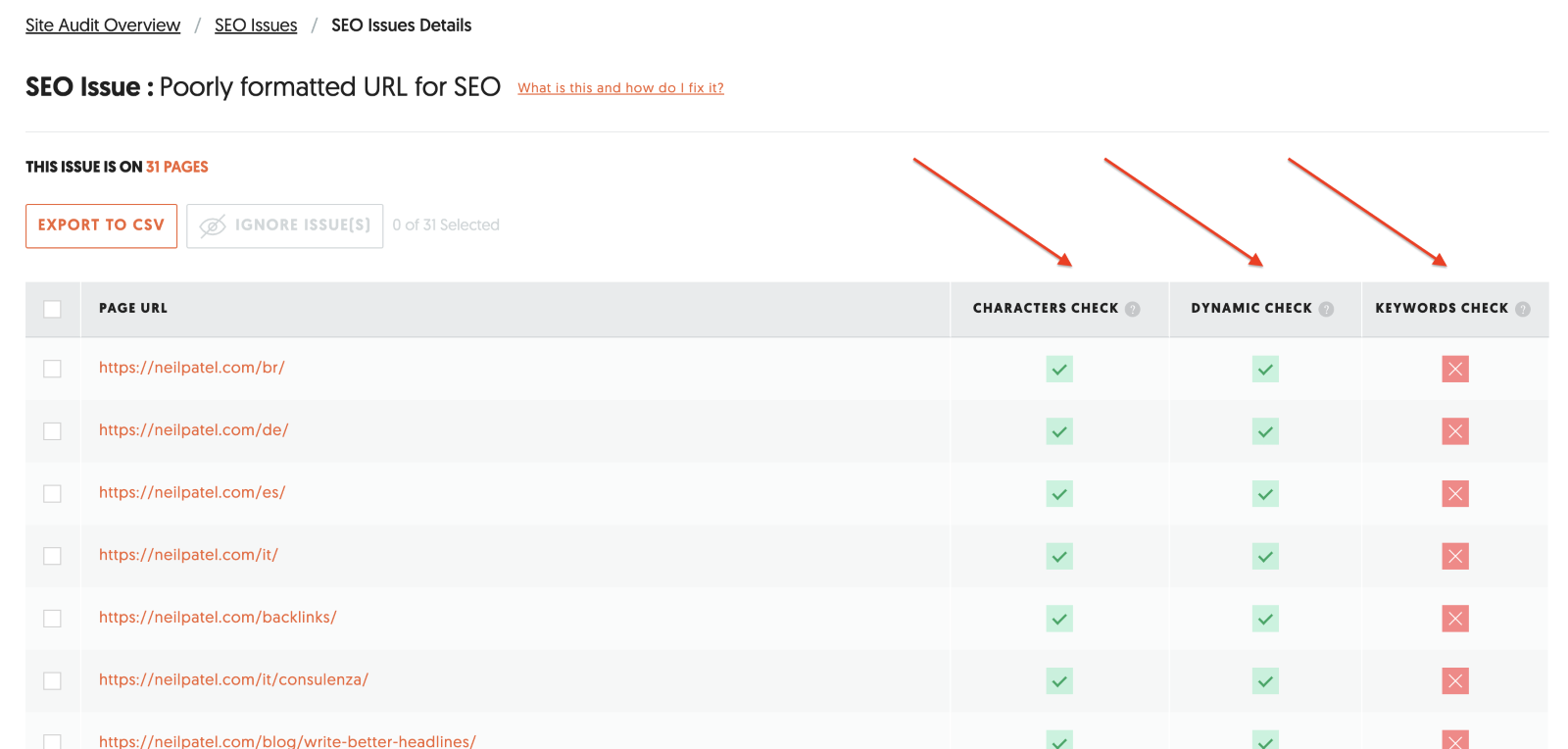1568x749 pixels.
Task: Select the checkbox for neilpatel.com/br/ row
Action: click(53, 369)
